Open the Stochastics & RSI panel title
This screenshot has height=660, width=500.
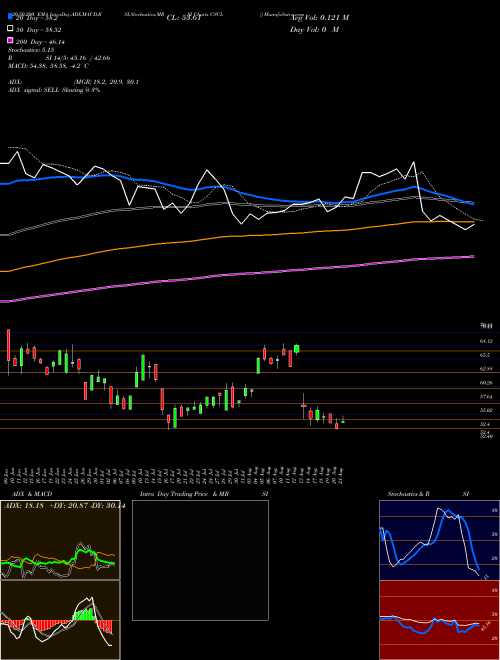(428, 494)
